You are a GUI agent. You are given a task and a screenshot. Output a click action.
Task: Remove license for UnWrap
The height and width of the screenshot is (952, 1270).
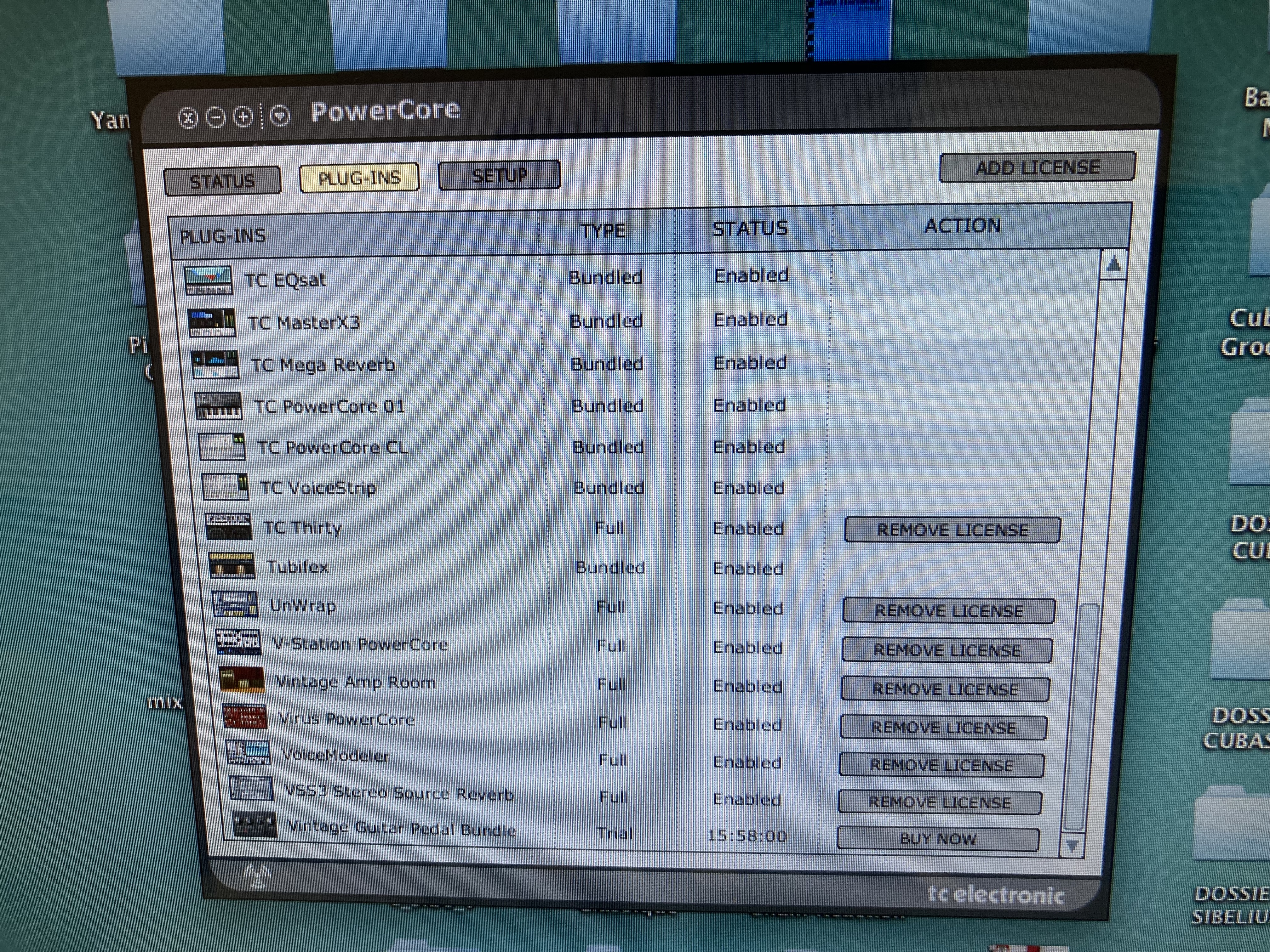coord(948,610)
